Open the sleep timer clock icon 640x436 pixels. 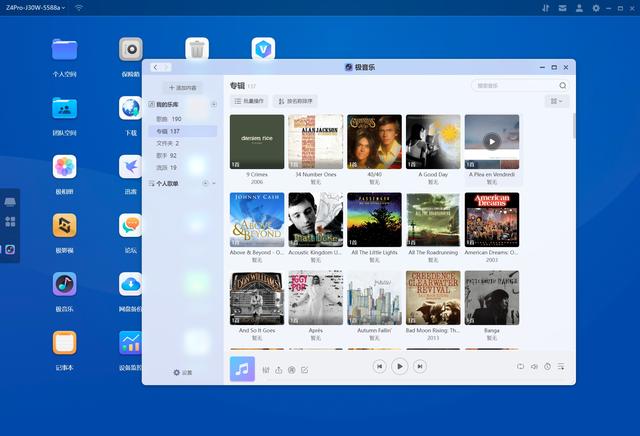coord(547,367)
